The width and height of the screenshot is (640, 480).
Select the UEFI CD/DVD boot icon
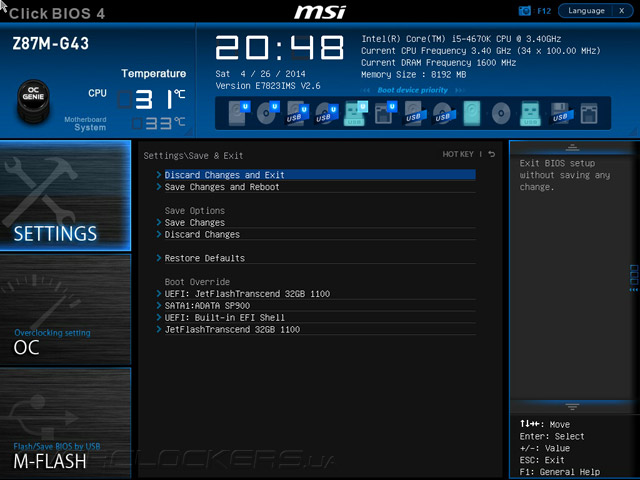268,113
